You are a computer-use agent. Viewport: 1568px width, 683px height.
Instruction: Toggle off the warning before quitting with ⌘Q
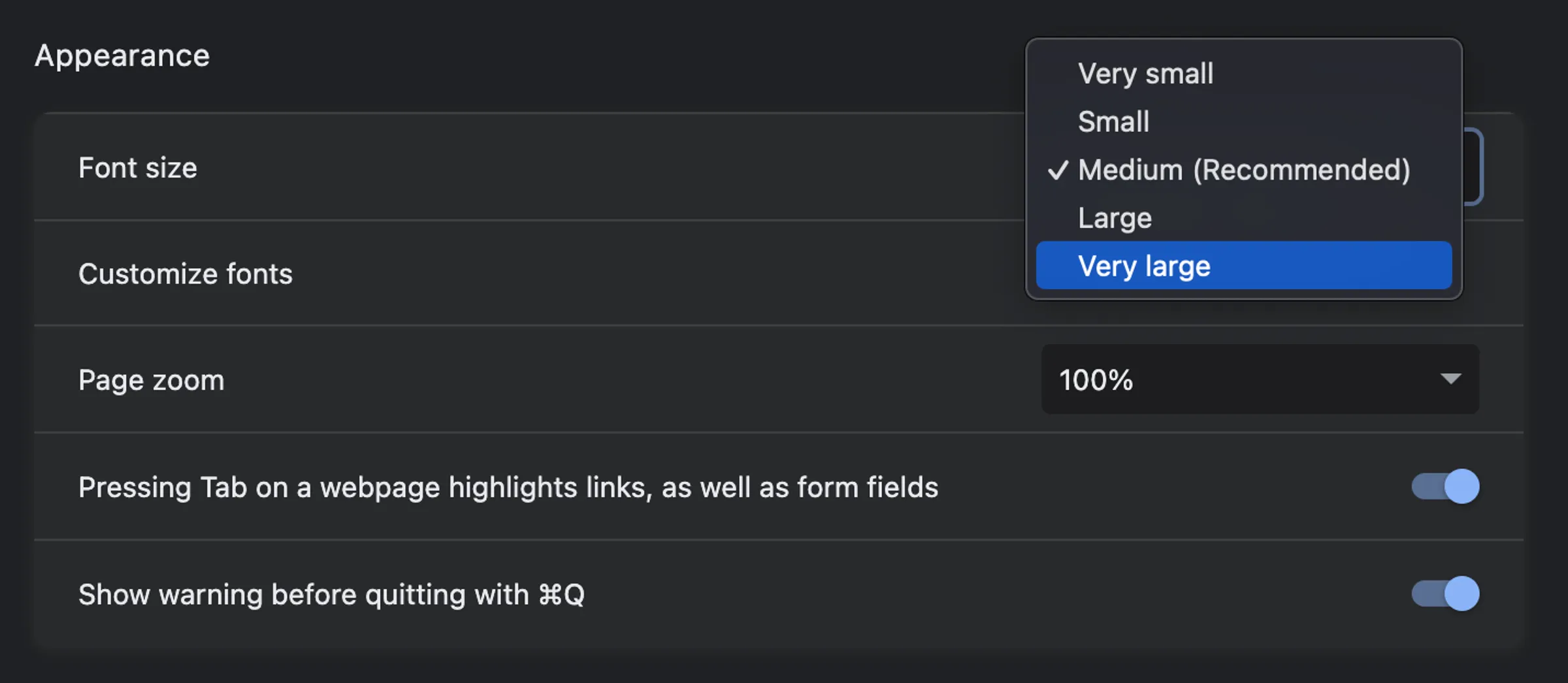(1446, 594)
